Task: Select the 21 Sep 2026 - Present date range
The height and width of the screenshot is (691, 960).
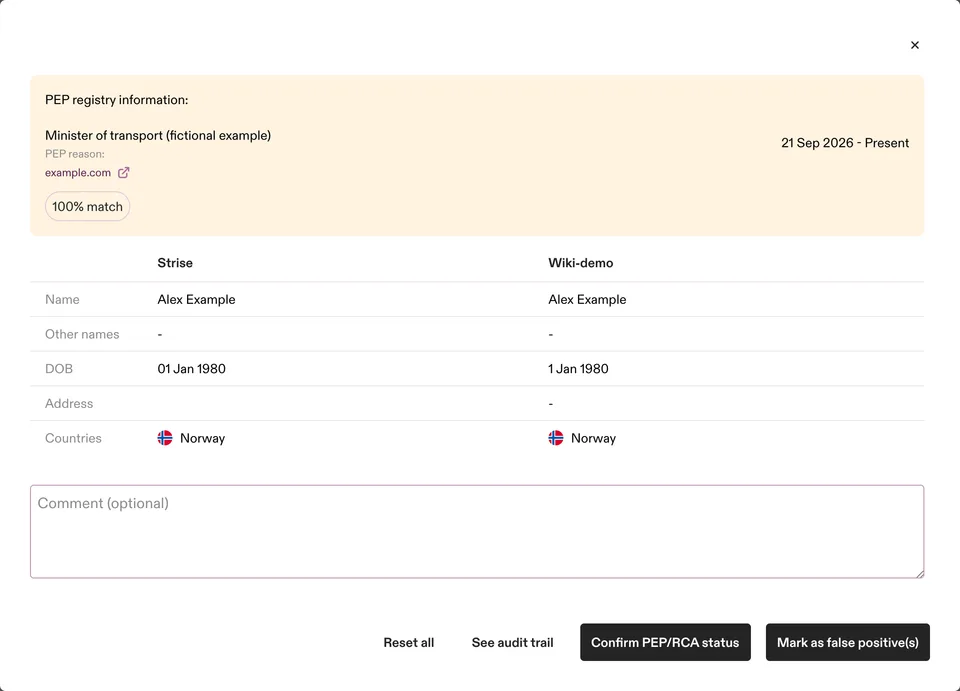Action: (845, 143)
